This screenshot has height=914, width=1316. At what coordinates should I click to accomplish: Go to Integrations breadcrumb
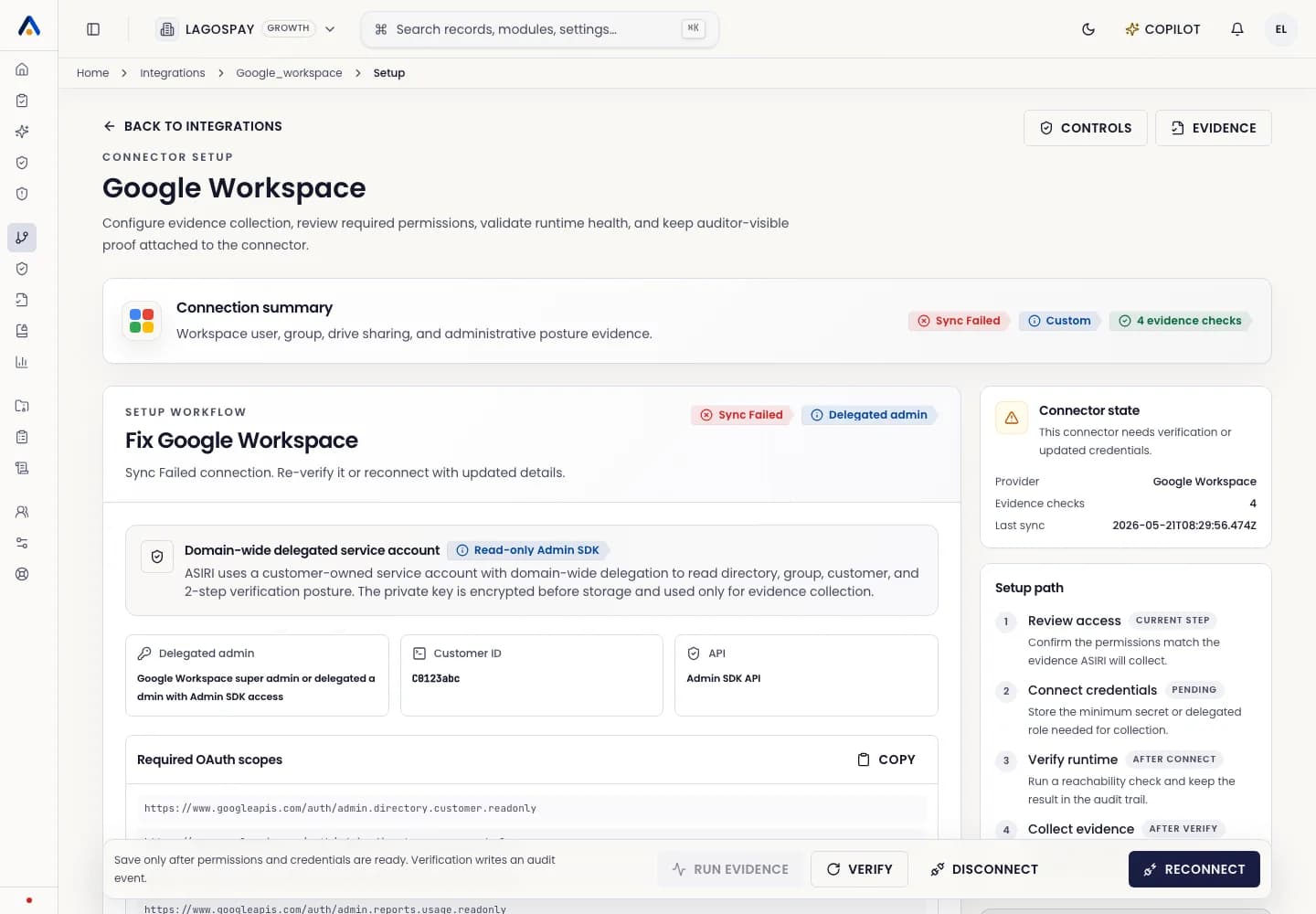[x=173, y=73]
